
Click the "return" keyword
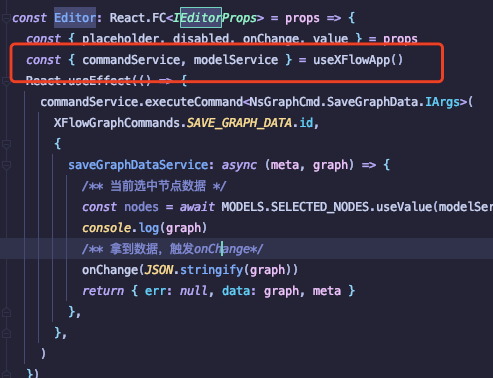click(x=103, y=291)
